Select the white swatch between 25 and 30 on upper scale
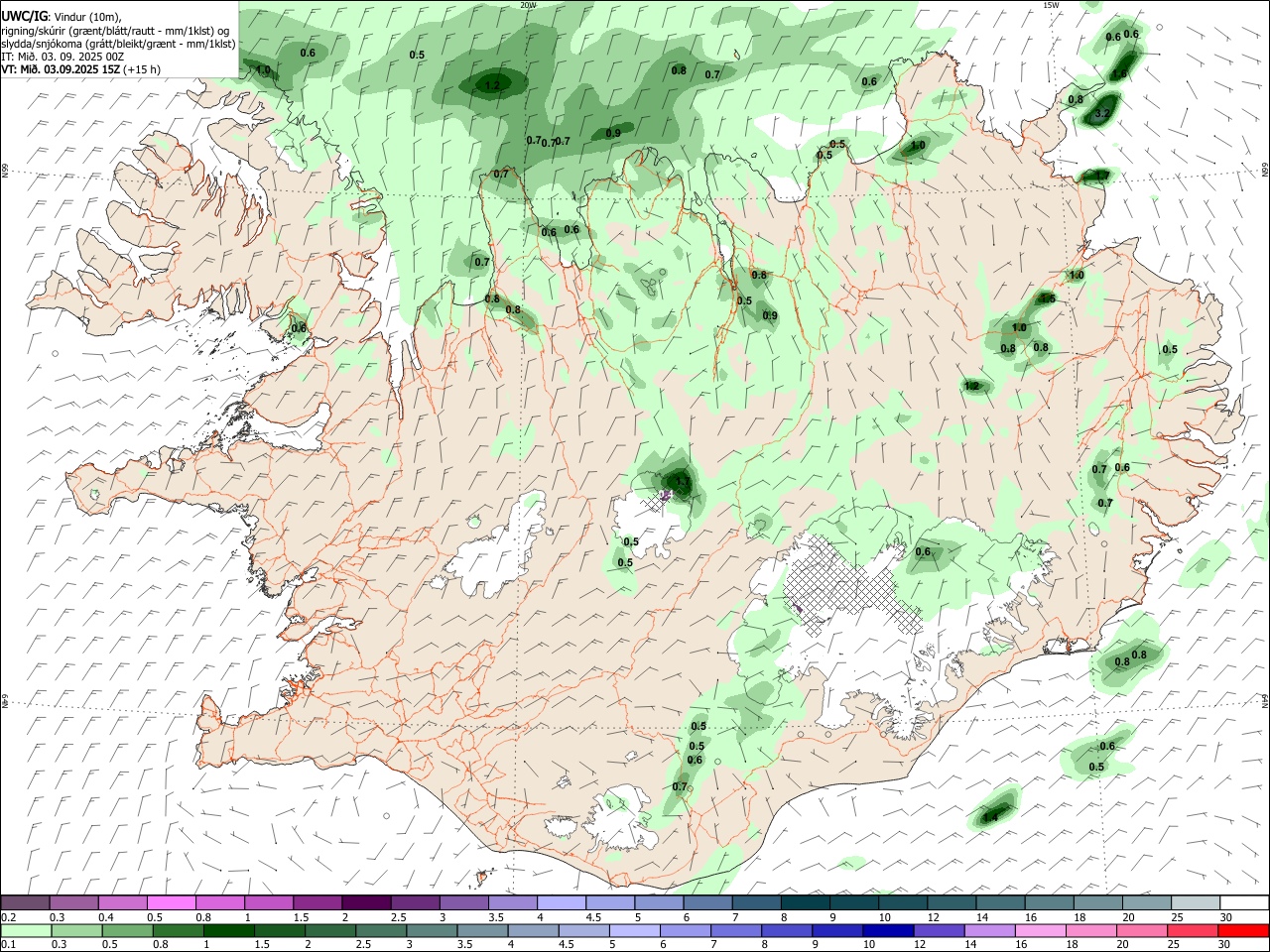 [x=1196, y=902]
